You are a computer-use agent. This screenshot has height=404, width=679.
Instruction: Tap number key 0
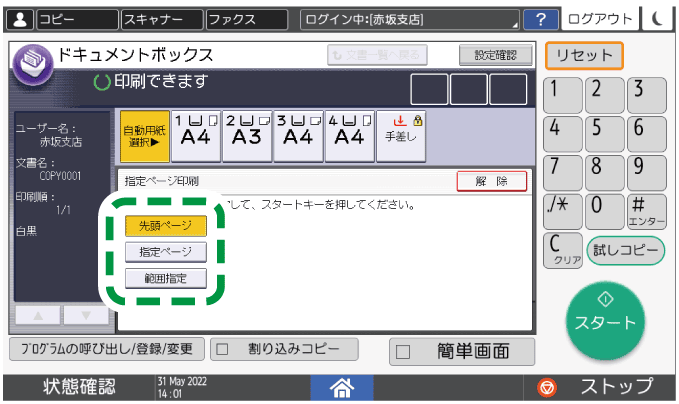tap(605, 211)
